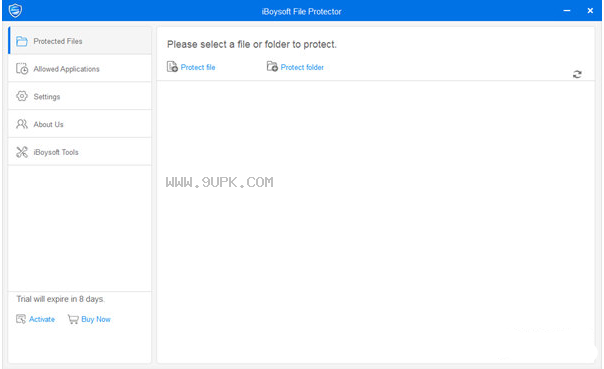Open the Protected Files tab
This screenshot has height=369, width=604.
click(80, 41)
